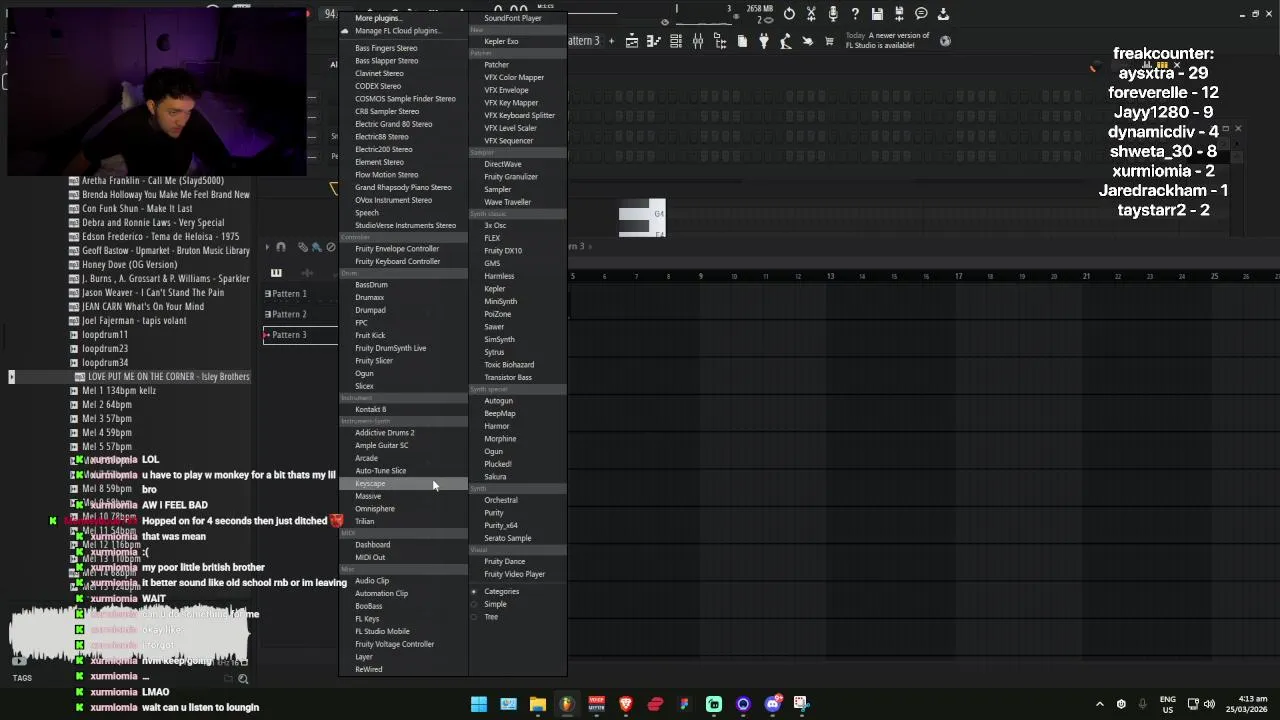Choose Patcher from plugin list
Viewport: 1280px width, 720px height.
point(497,65)
